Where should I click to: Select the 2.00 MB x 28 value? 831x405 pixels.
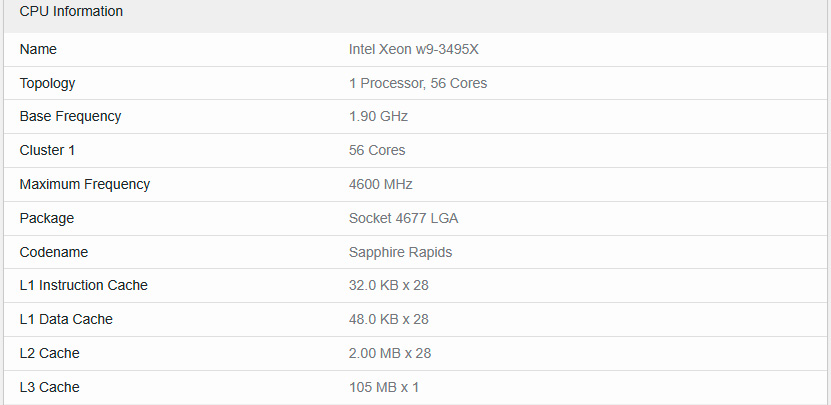390,353
